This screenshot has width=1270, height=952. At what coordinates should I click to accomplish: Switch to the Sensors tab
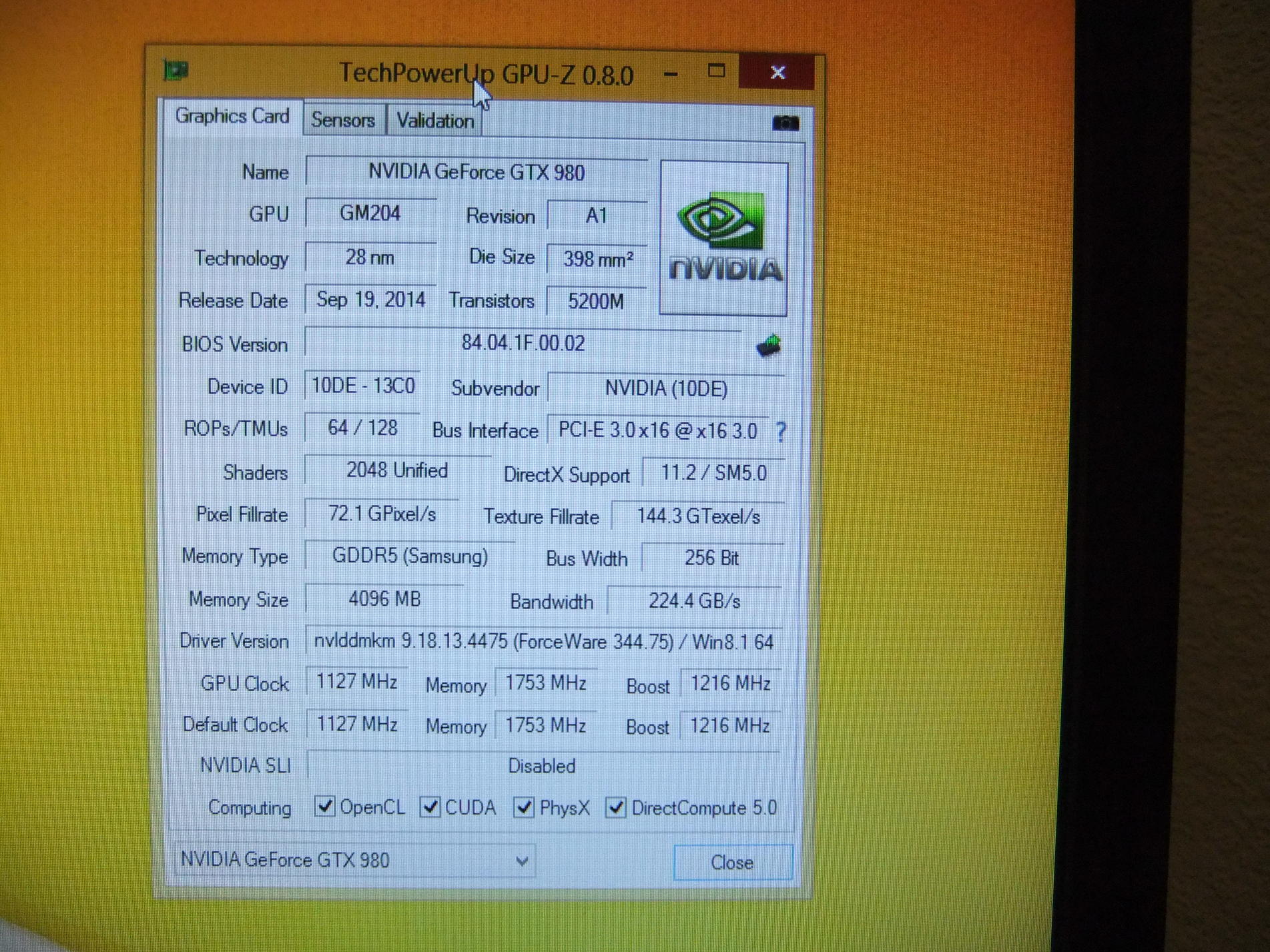point(343,120)
